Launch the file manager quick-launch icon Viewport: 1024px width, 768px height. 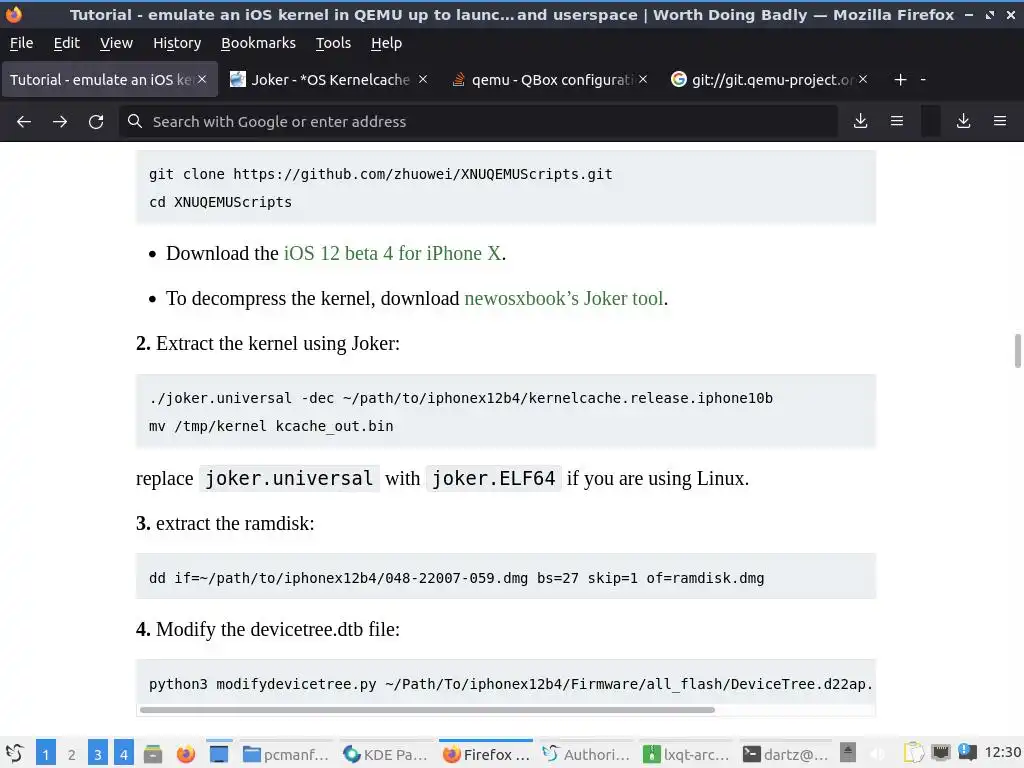pyautogui.click(x=153, y=754)
